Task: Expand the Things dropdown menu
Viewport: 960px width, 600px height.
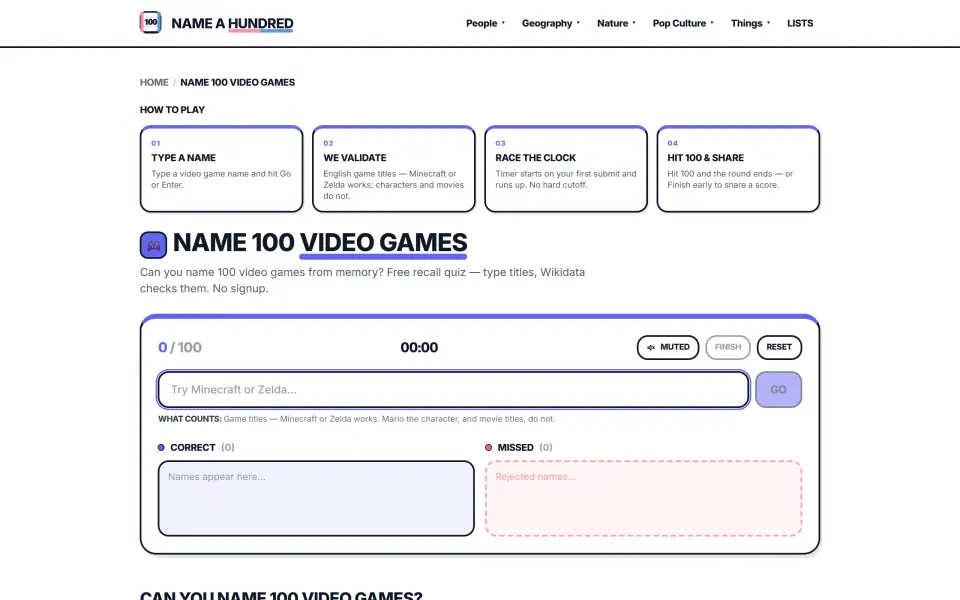Action: pos(751,23)
